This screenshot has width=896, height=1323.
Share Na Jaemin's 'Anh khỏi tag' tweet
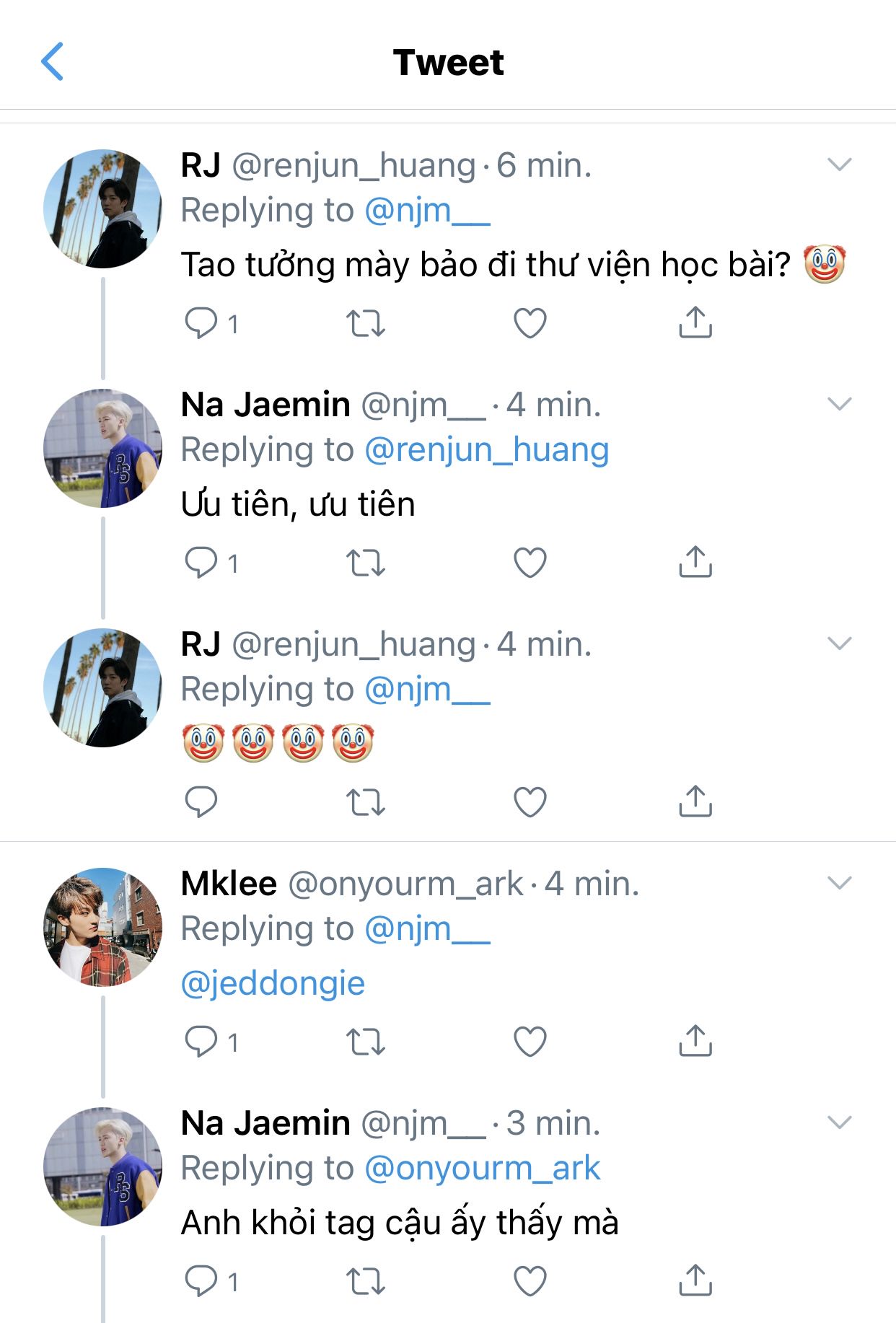[x=695, y=1280]
